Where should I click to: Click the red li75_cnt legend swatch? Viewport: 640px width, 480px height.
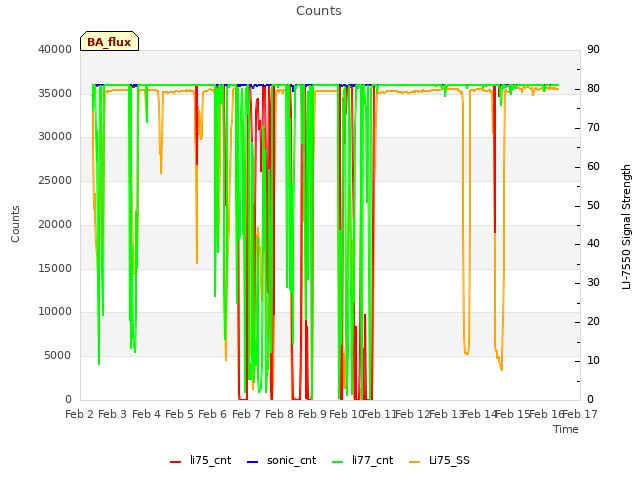point(176,462)
